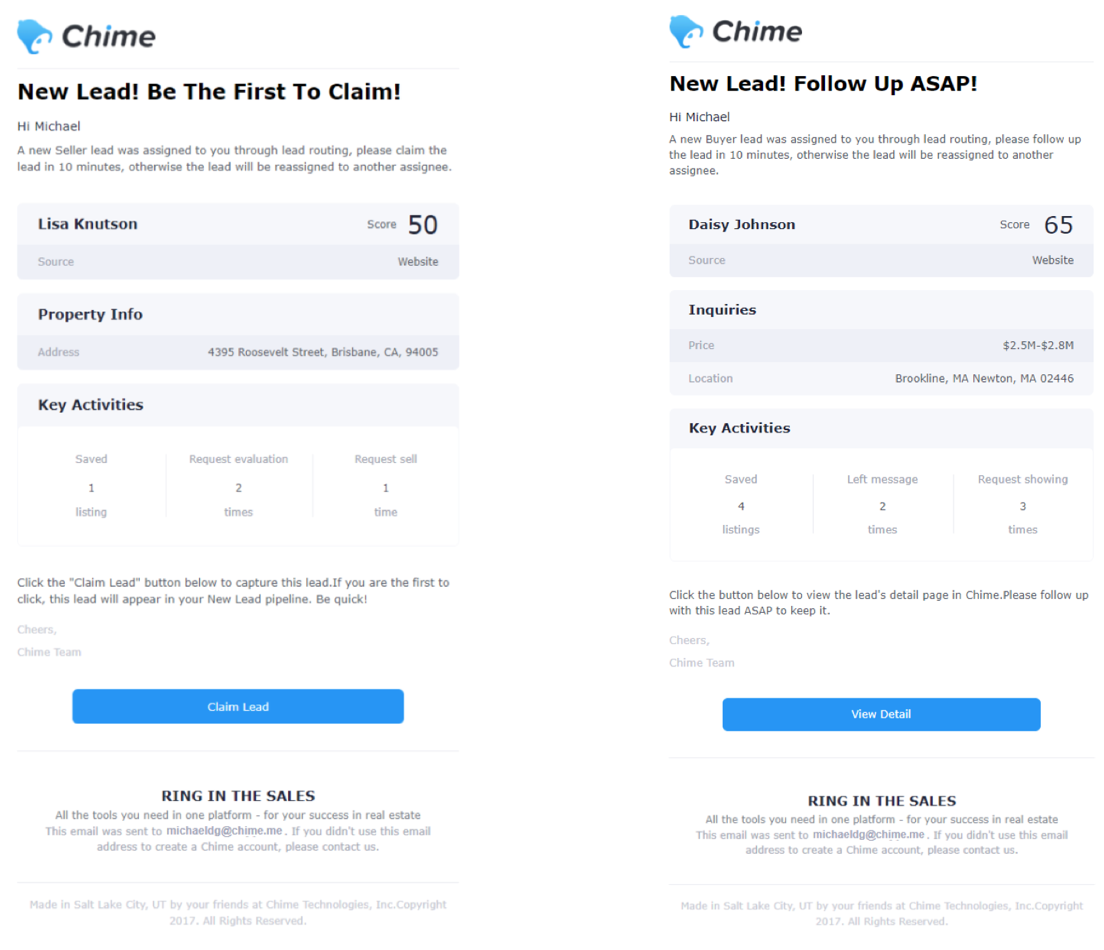
Task: Select the lead name Daisy Johnson
Action: click(x=742, y=224)
